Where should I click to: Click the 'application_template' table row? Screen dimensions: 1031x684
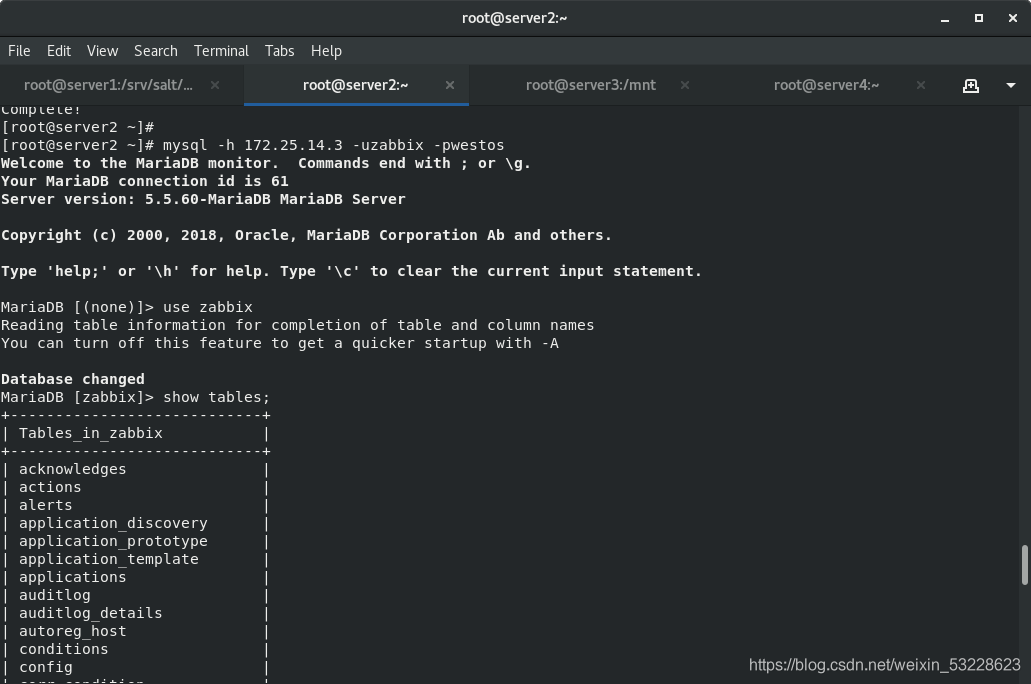[135, 559]
